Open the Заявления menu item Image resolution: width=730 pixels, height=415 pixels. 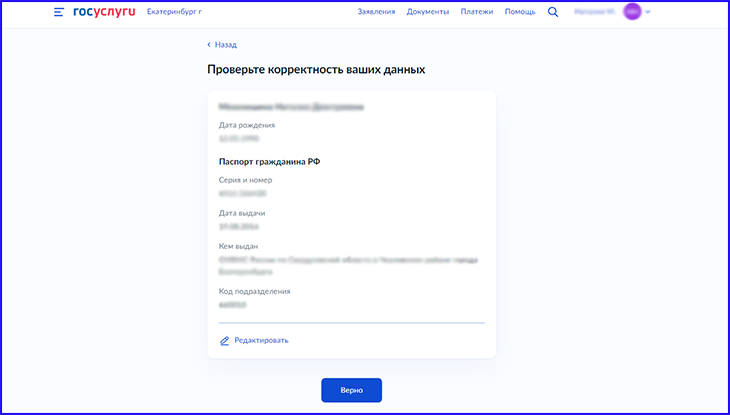click(376, 12)
